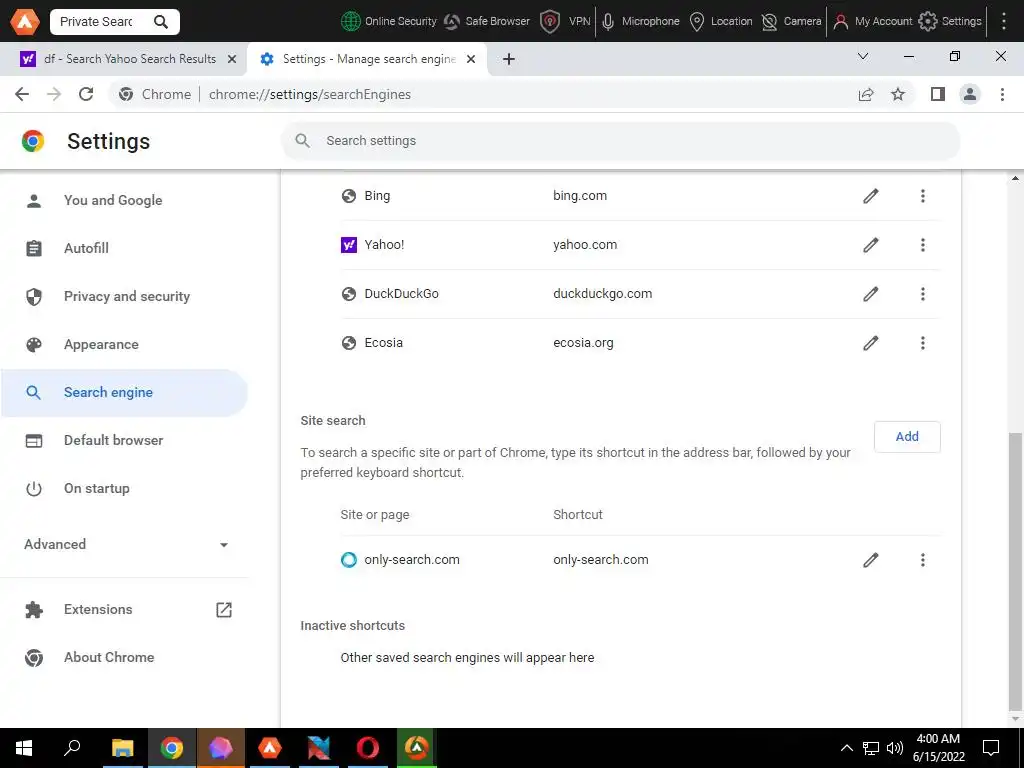Close the Settings tab

pos(471,59)
